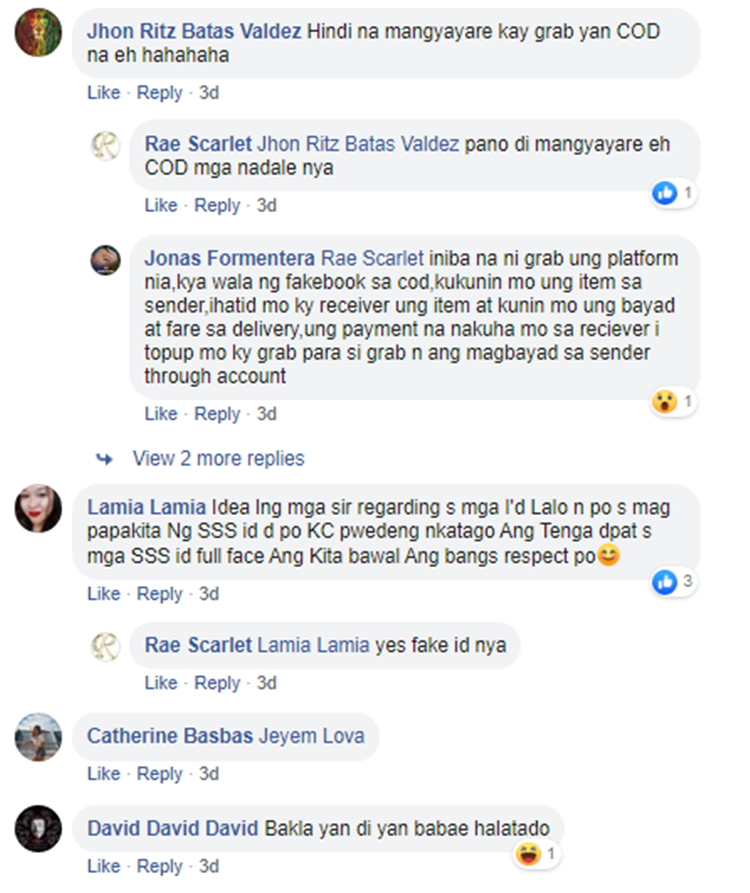
Task: Click the 3d timestamp under Lamia Lamia's comment
Action: click(x=209, y=593)
